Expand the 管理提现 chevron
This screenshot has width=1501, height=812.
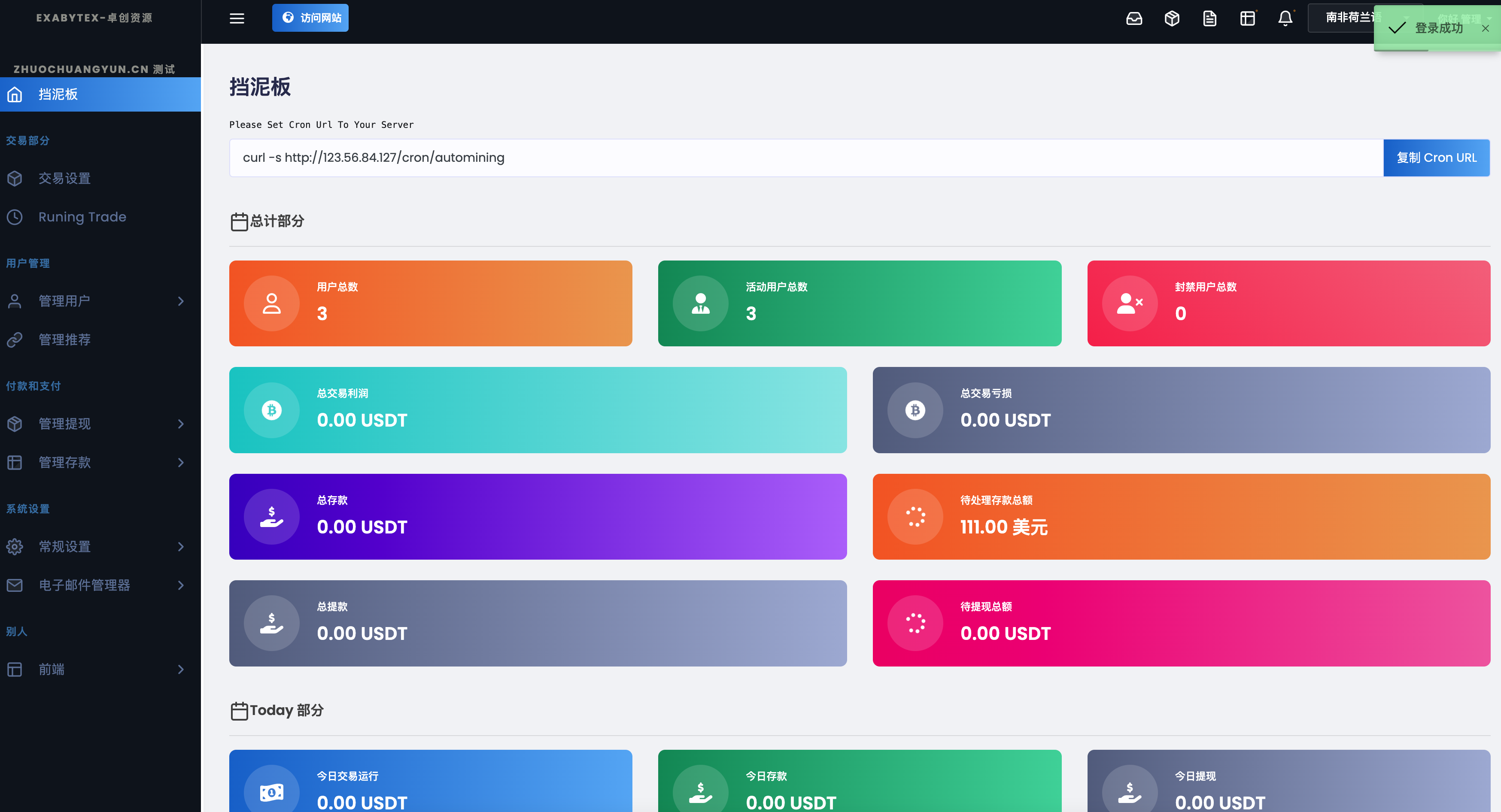[x=181, y=424]
